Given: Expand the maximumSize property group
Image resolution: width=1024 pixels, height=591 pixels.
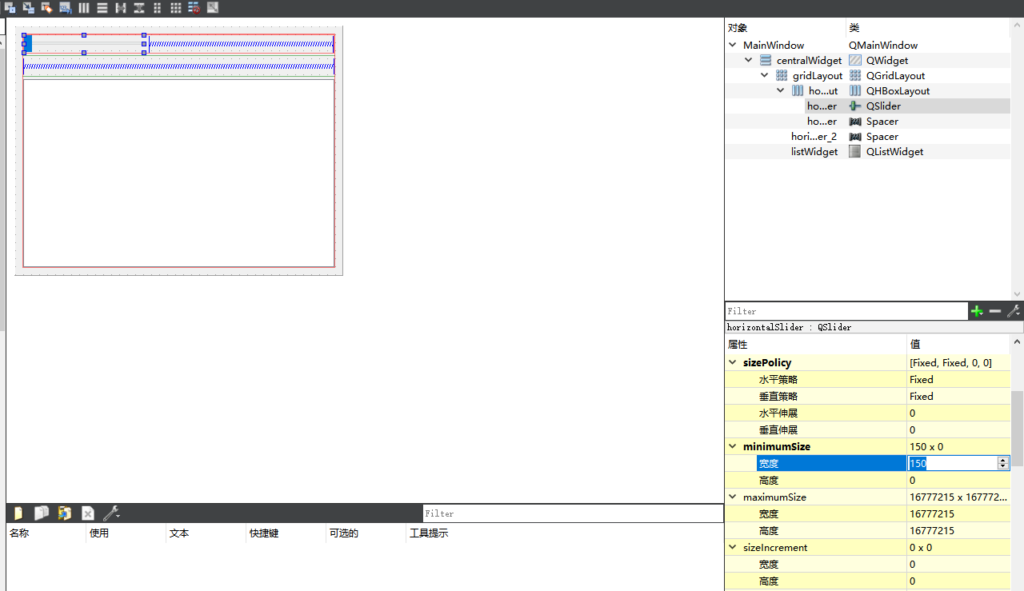Looking at the screenshot, I should point(733,497).
